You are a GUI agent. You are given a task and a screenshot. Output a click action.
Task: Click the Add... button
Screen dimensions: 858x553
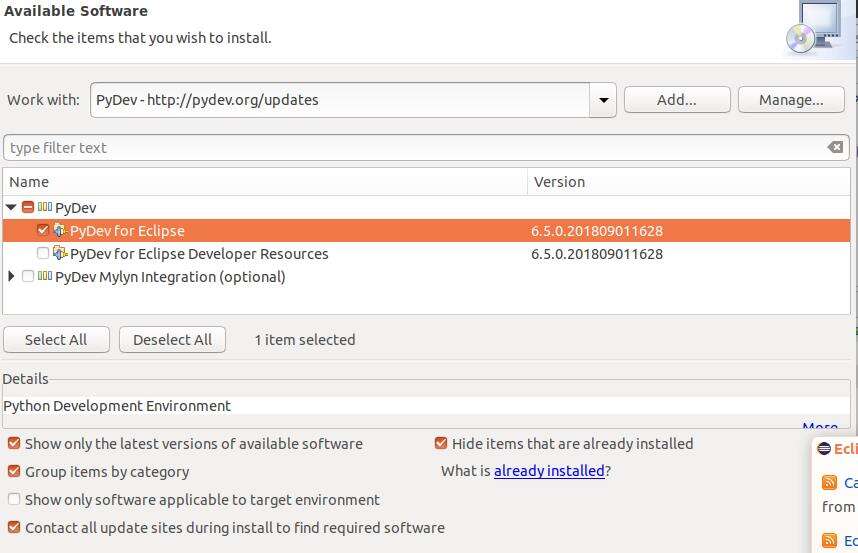[x=677, y=100]
